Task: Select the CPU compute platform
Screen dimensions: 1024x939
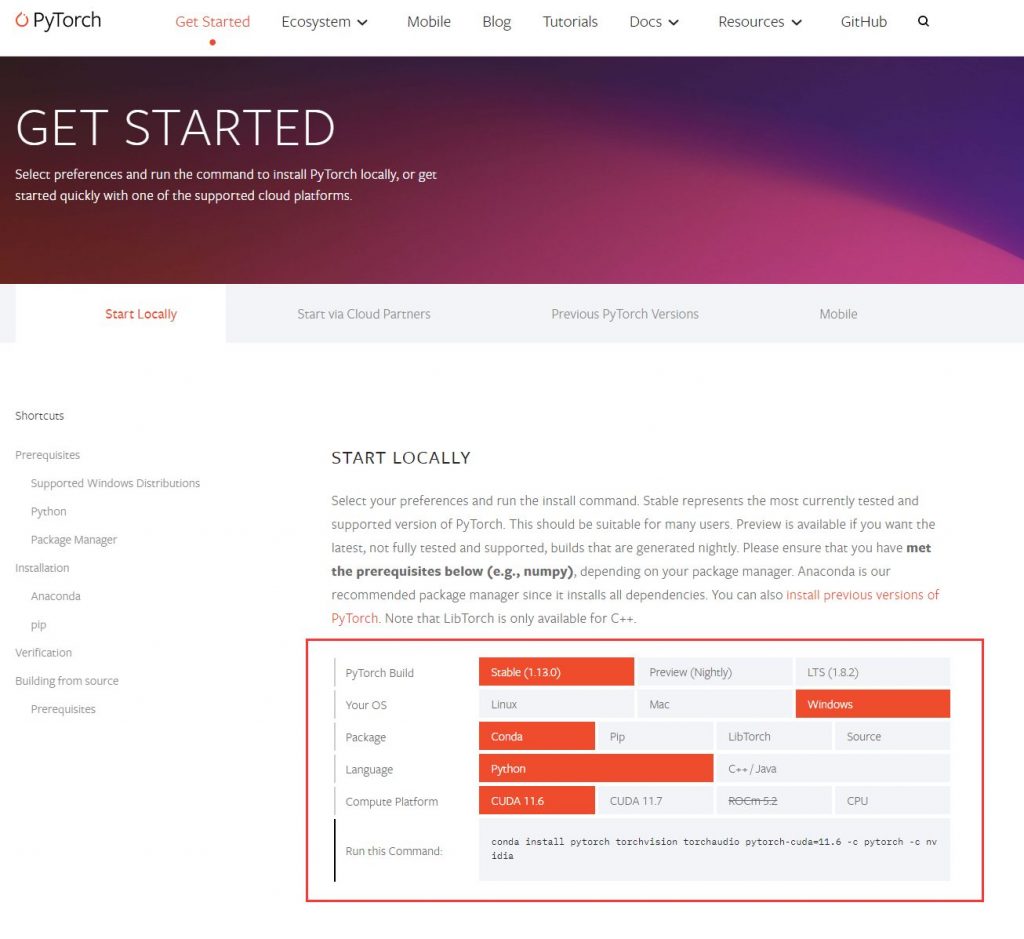Action: pos(891,800)
